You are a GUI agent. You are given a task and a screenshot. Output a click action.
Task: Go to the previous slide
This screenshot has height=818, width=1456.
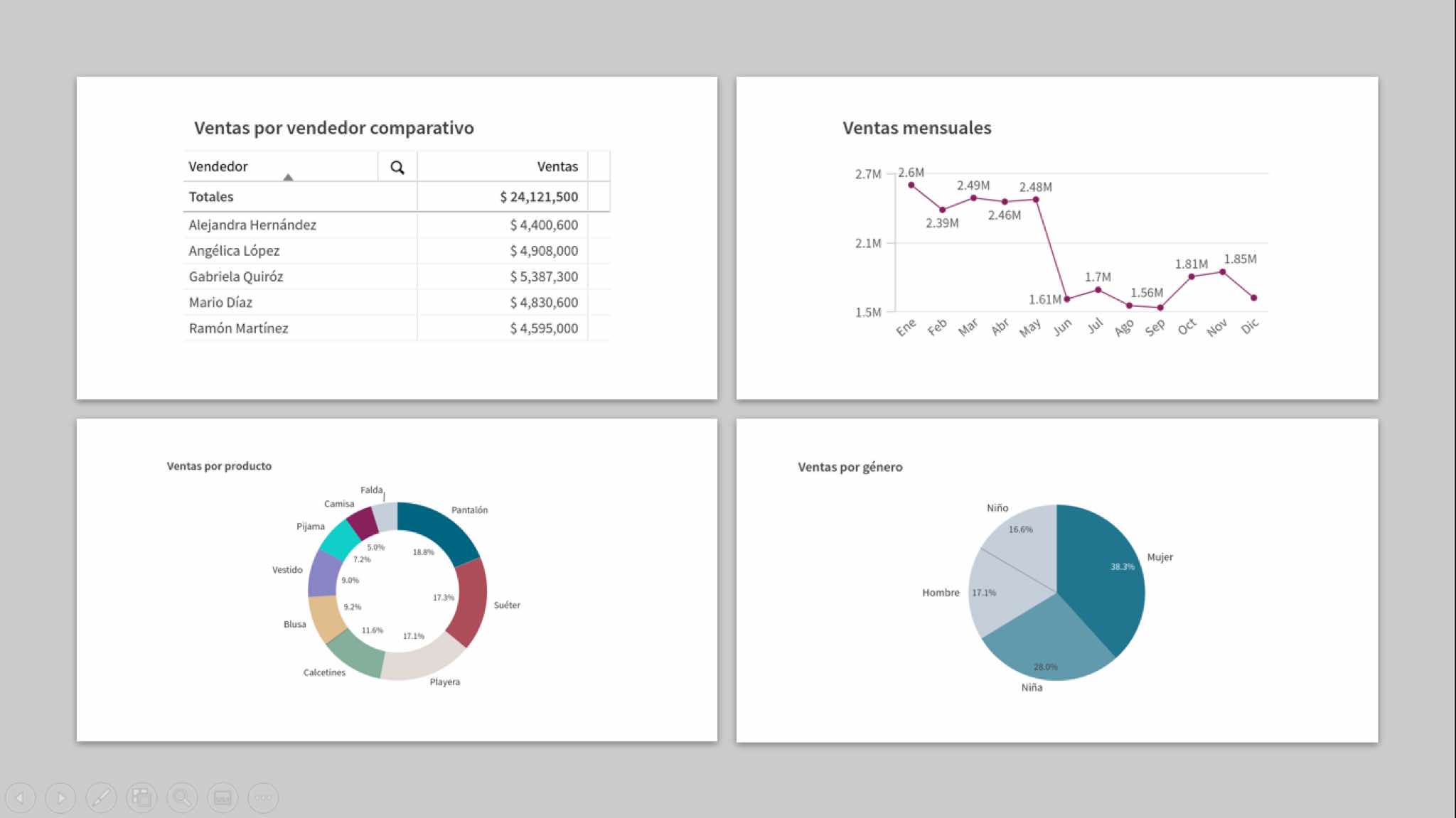[x=21, y=798]
